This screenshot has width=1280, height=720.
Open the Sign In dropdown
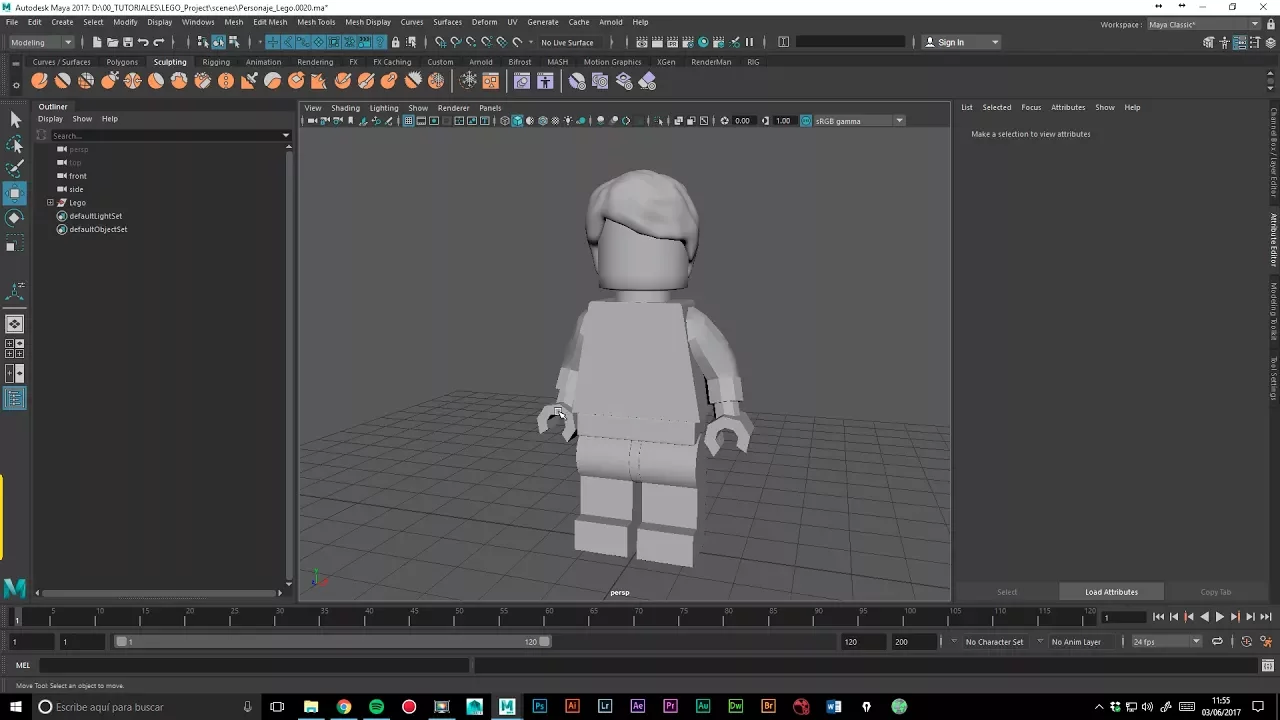[960, 42]
